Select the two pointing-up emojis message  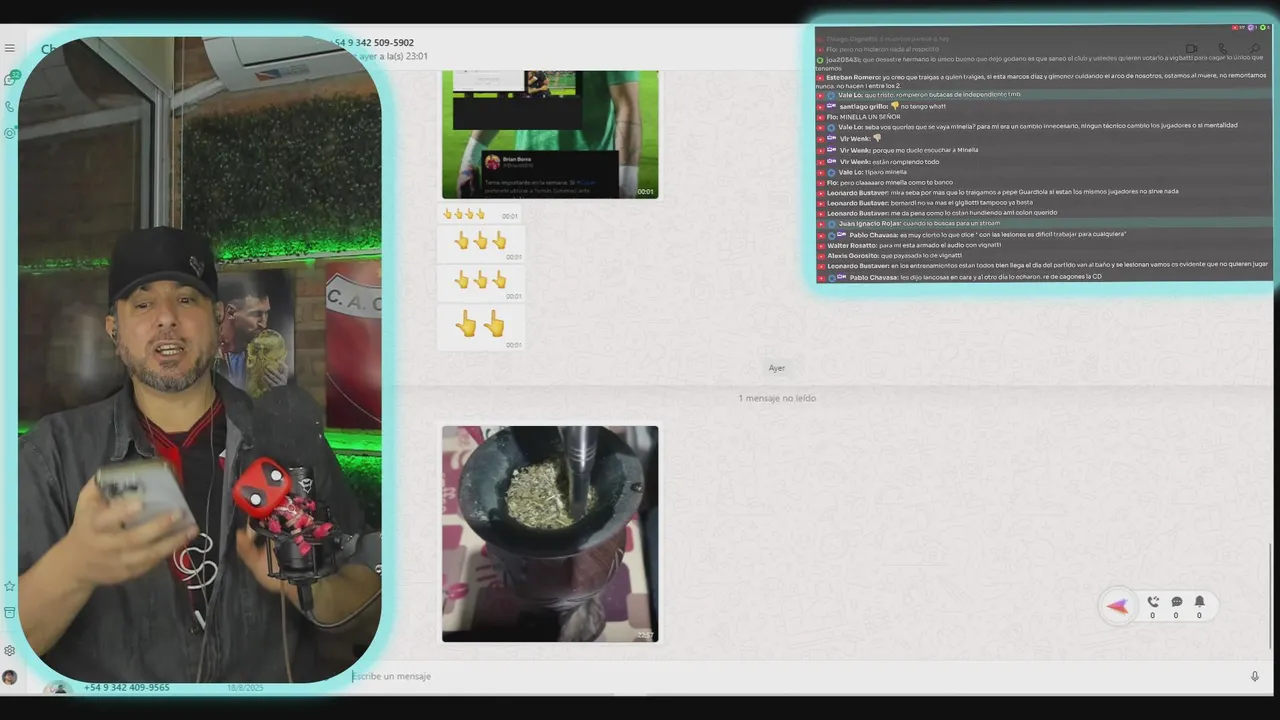point(480,327)
